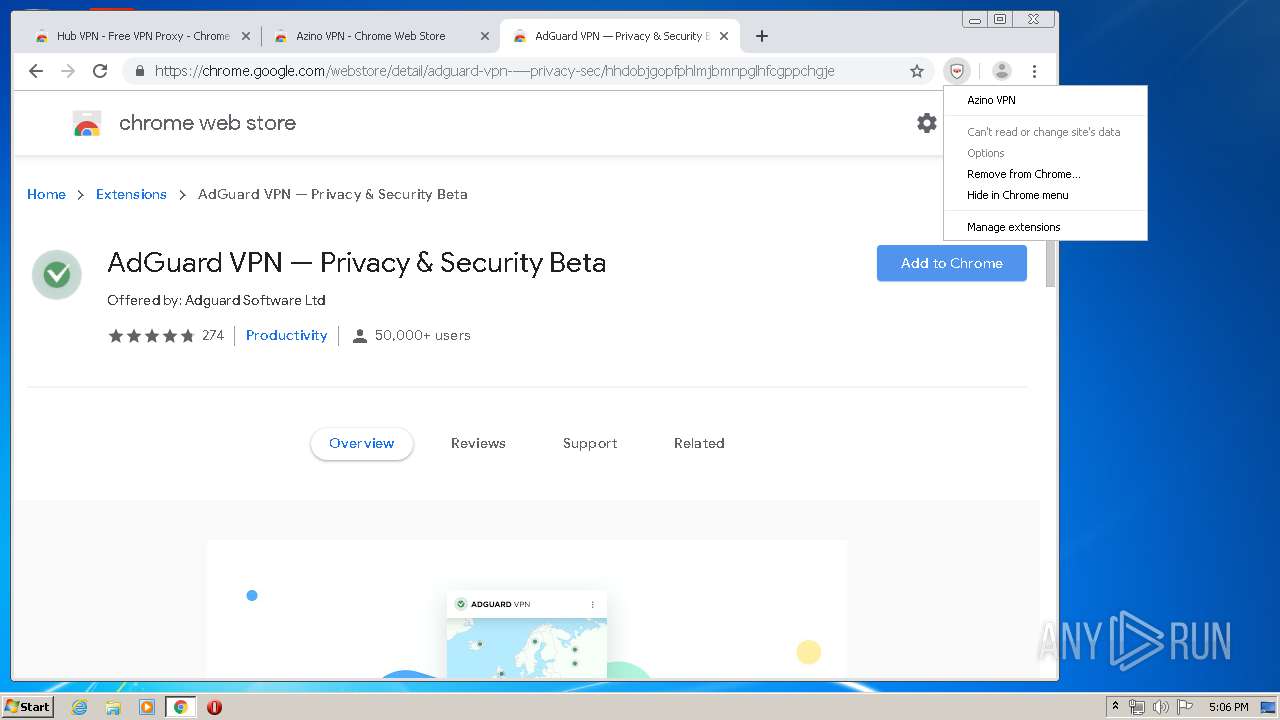Click the five-star rating
1280x720 pixels.
click(151, 336)
